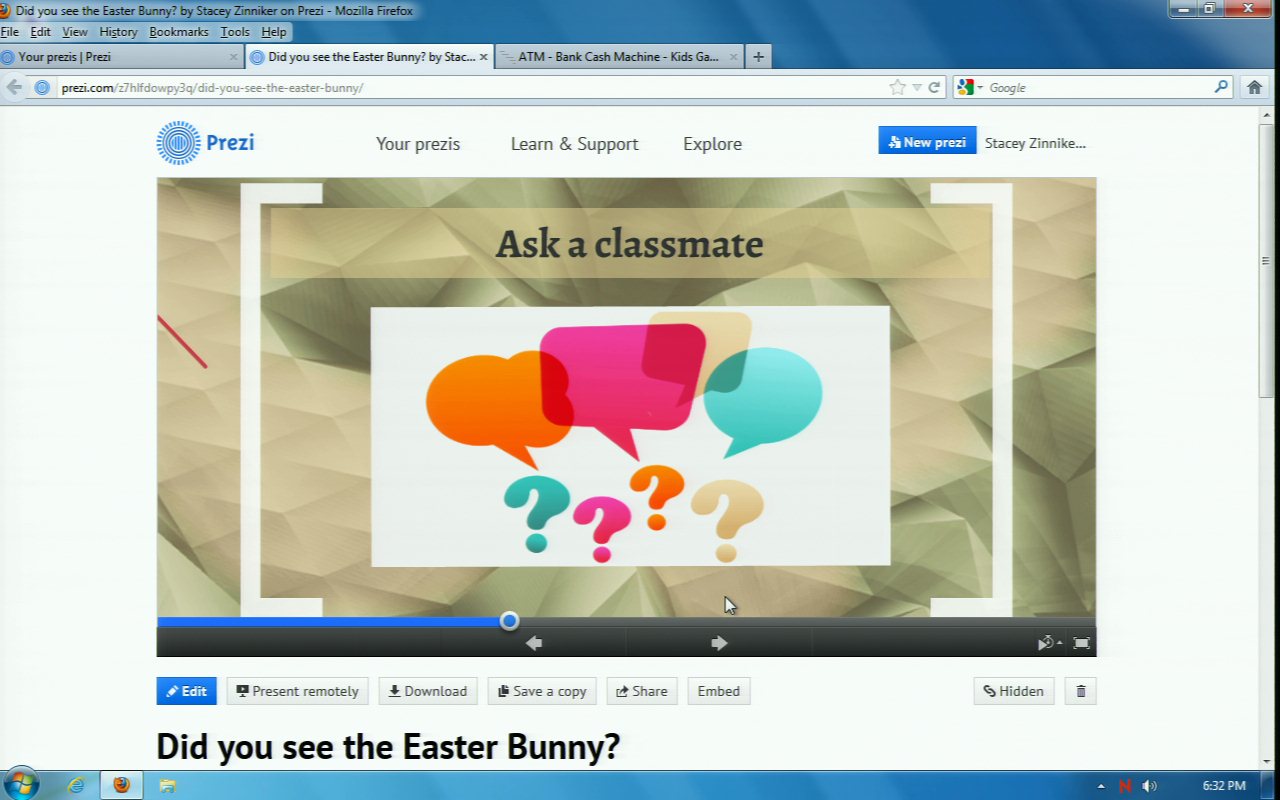Open the URL history dropdown arrow
This screenshot has height=800, width=1280.
pos(917,87)
